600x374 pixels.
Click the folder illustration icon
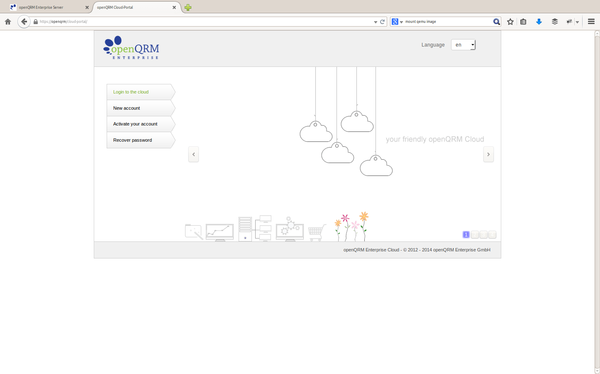(x=194, y=232)
